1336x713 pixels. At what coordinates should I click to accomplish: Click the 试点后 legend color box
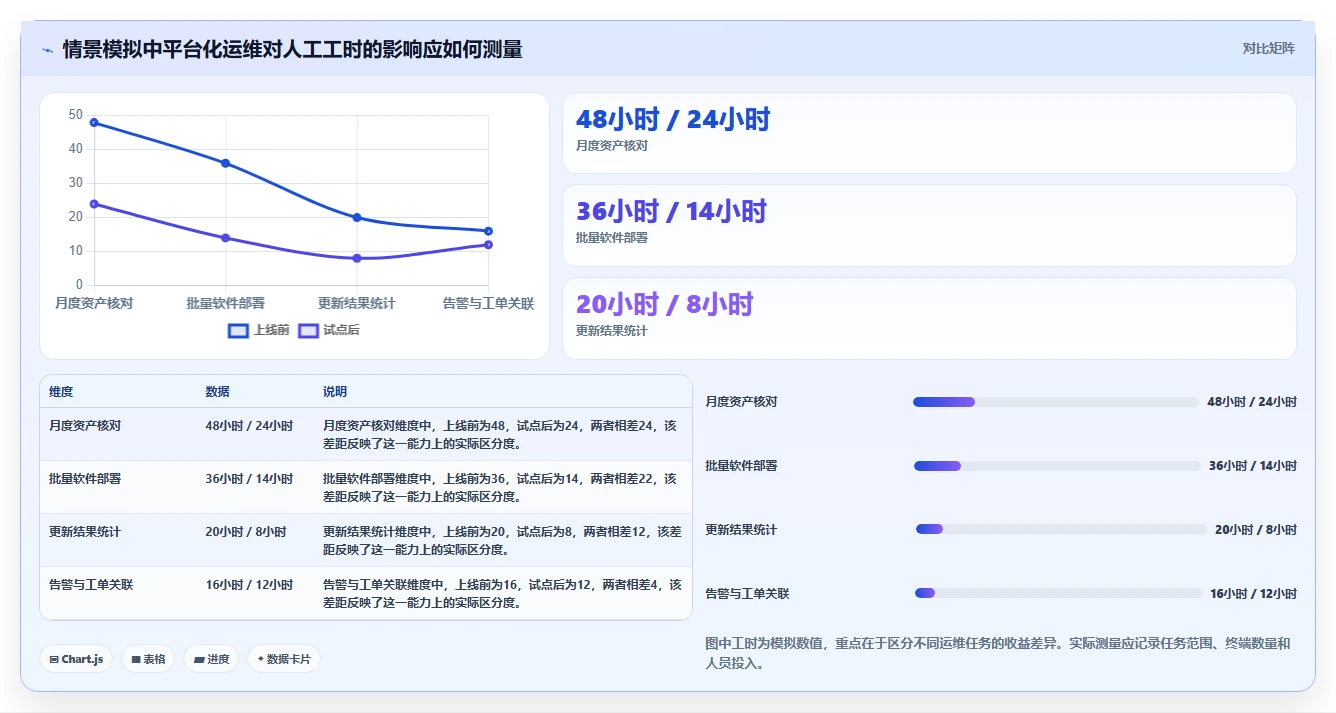pyautogui.click(x=308, y=330)
